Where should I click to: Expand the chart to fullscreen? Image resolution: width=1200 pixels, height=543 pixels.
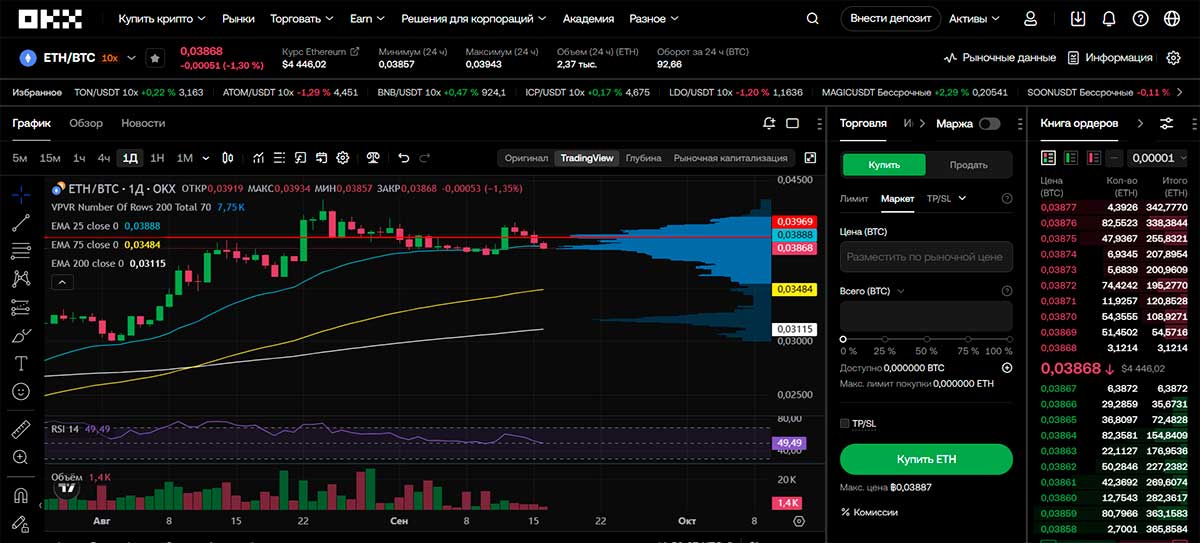coord(810,157)
